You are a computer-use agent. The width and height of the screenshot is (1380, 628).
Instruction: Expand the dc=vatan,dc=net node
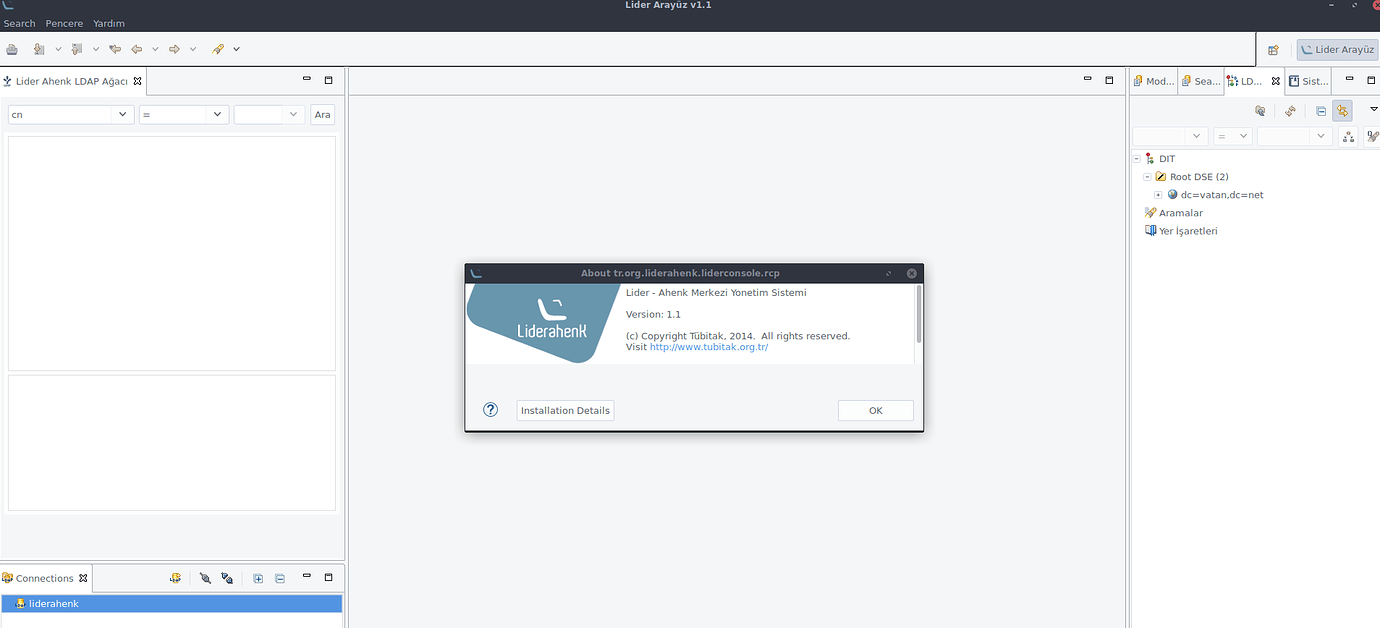coord(1158,195)
